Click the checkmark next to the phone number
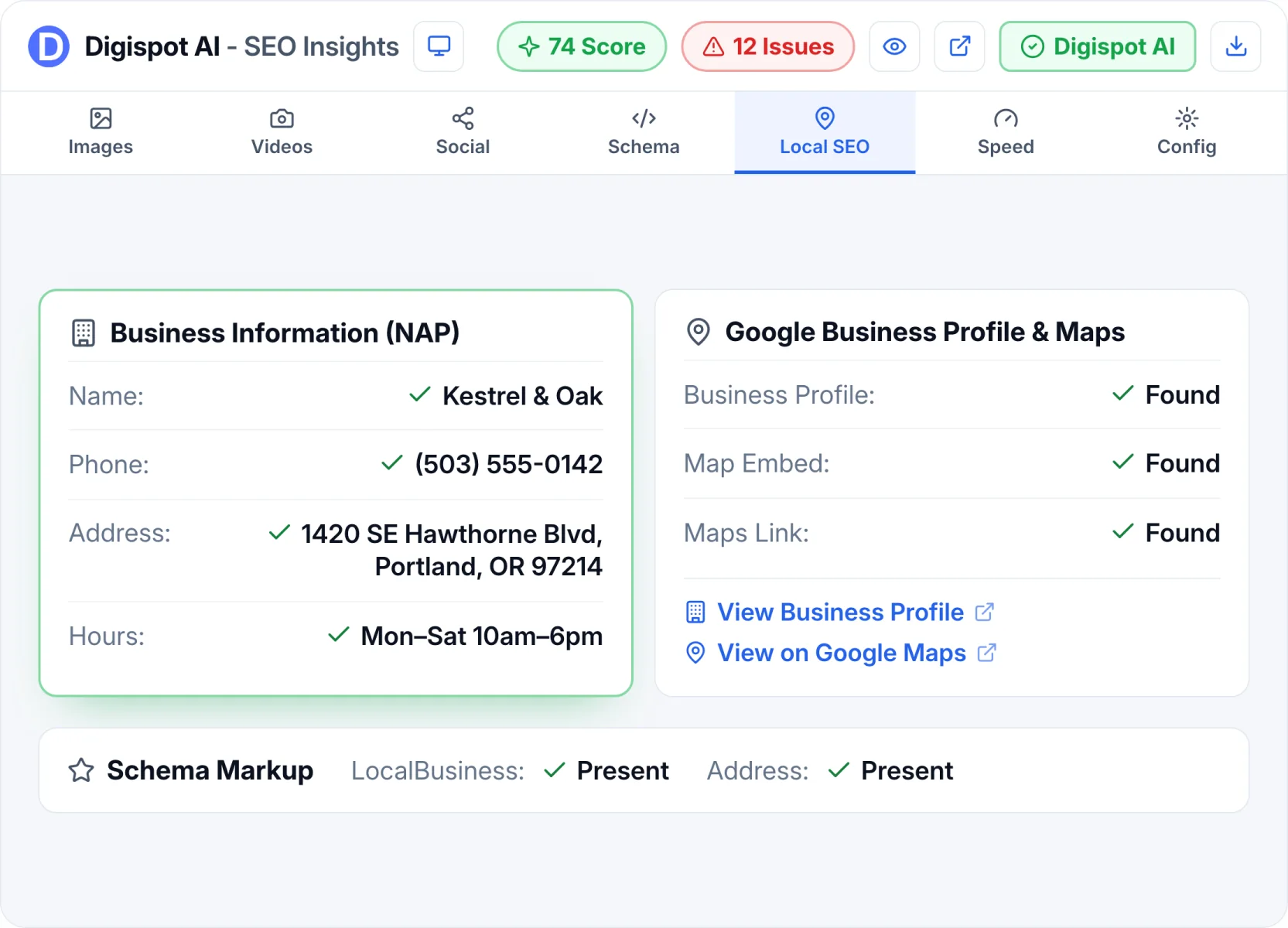 392,463
